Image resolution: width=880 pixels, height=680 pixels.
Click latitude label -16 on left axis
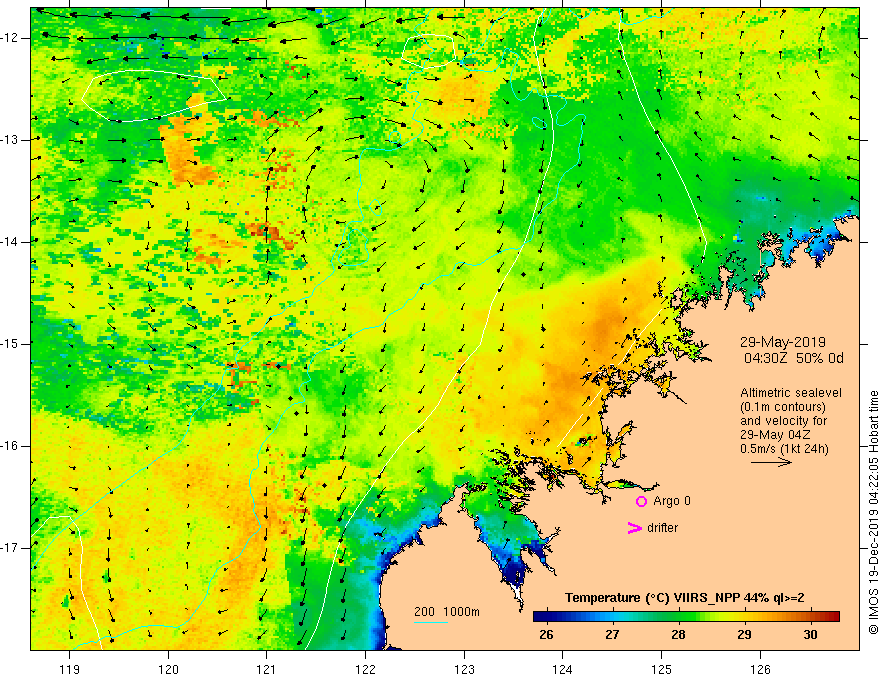(x=11, y=446)
